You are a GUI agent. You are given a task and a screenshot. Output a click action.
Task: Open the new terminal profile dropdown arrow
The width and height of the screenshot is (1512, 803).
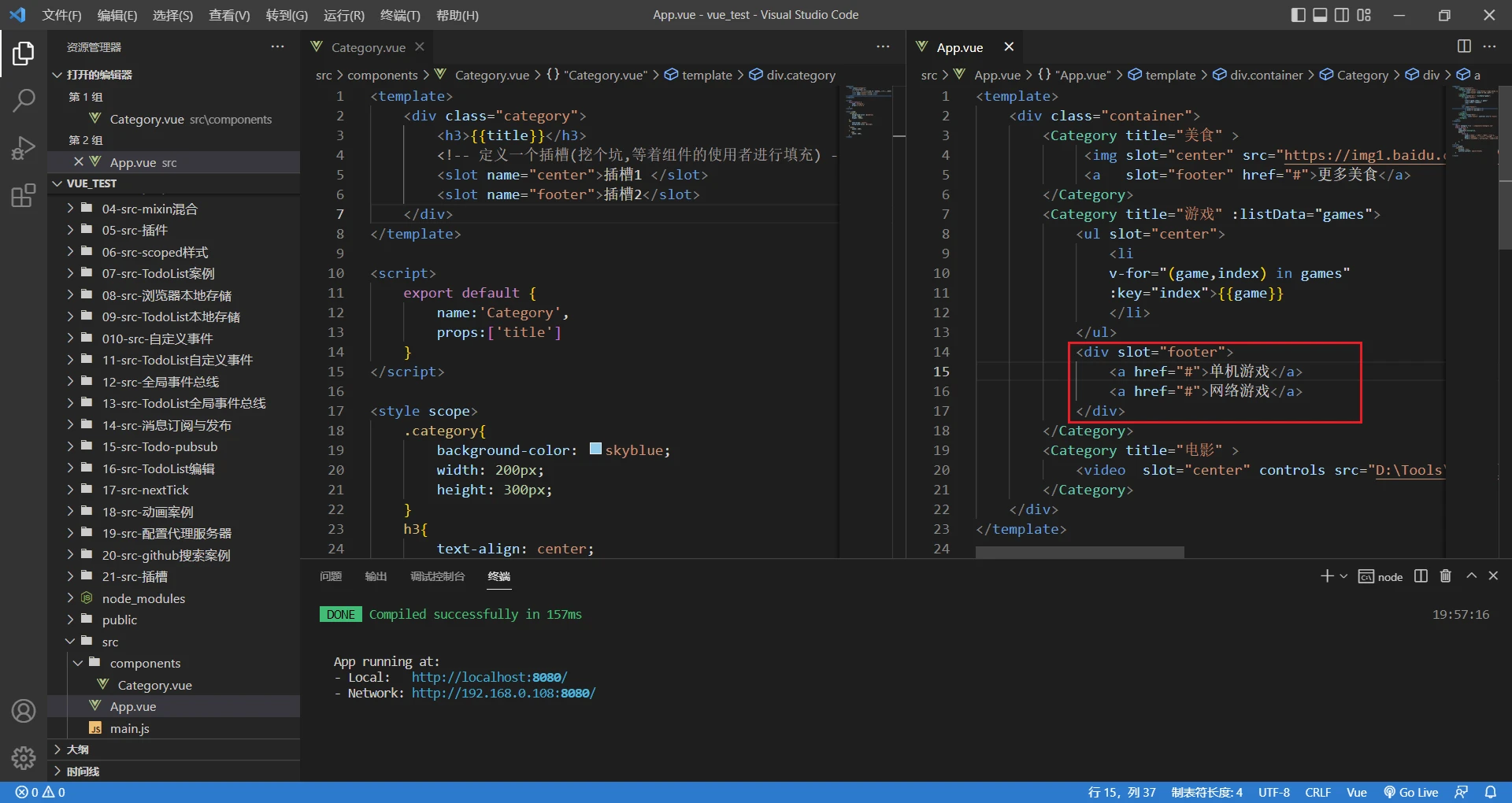[x=1343, y=576]
